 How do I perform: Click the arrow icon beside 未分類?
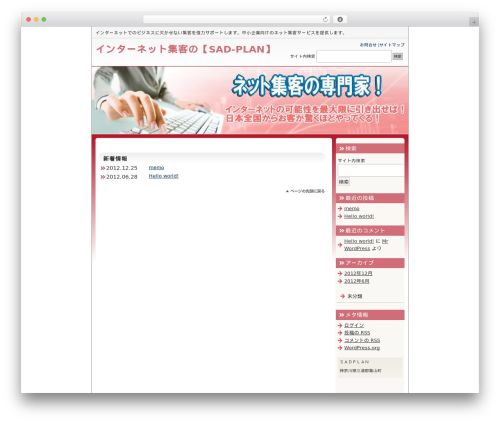click(x=342, y=296)
